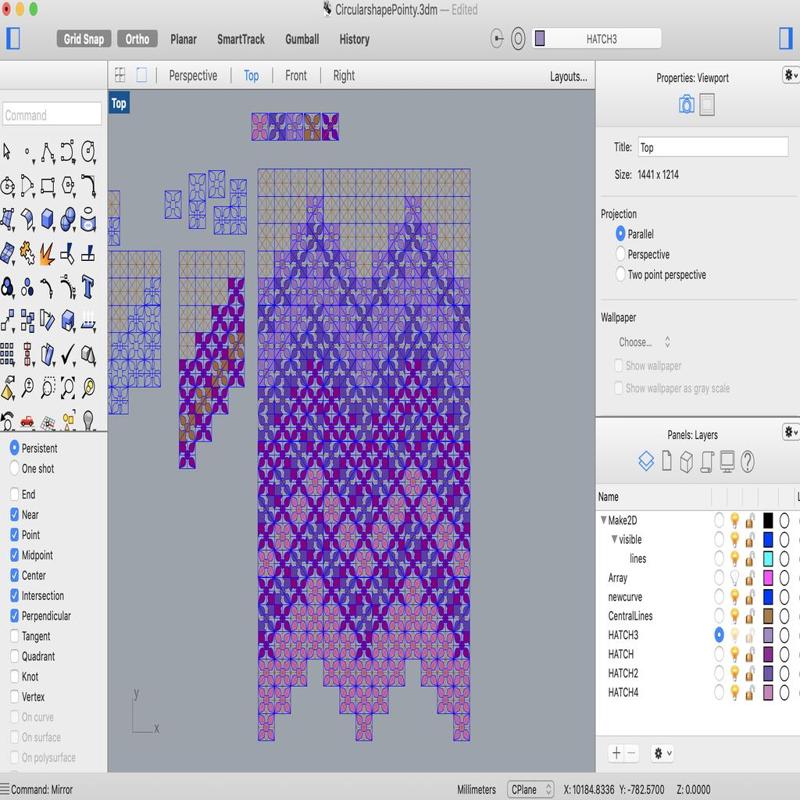Collapse the Make2D layer group
The height and width of the screenshot is (800, 800).
[604, 520]
